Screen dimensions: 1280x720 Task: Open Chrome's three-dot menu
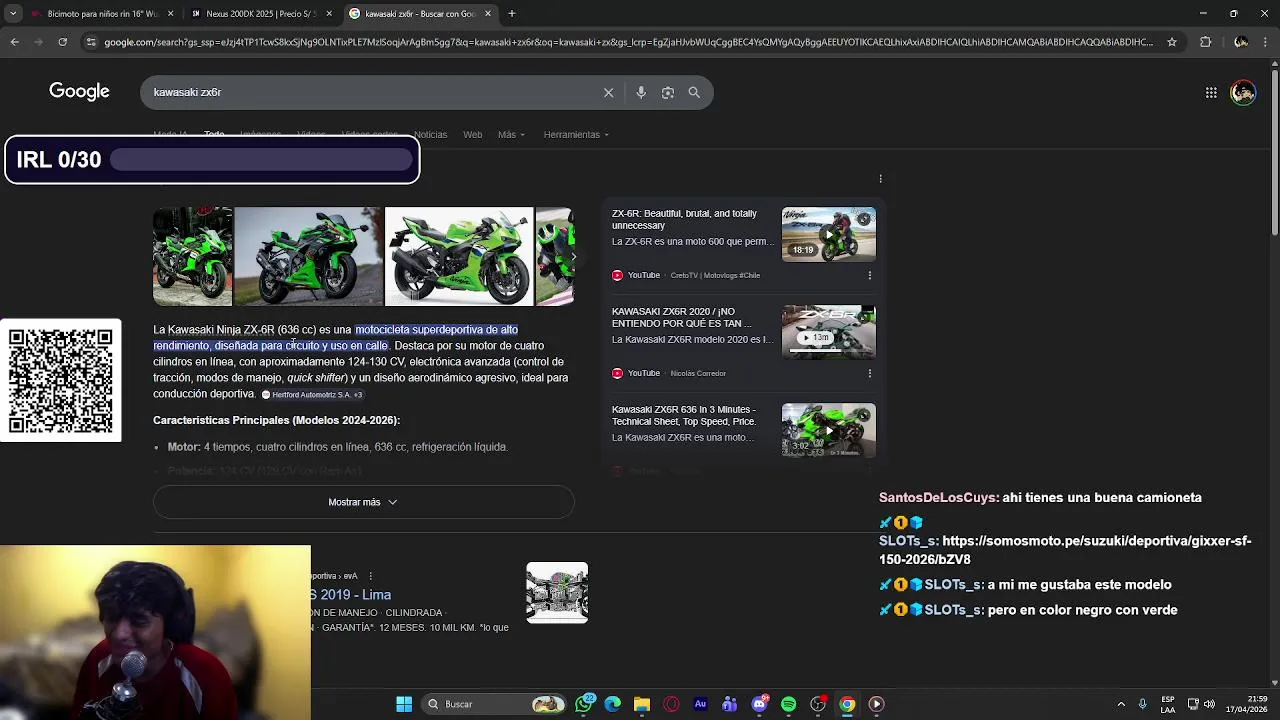[x=1266, y=42]
